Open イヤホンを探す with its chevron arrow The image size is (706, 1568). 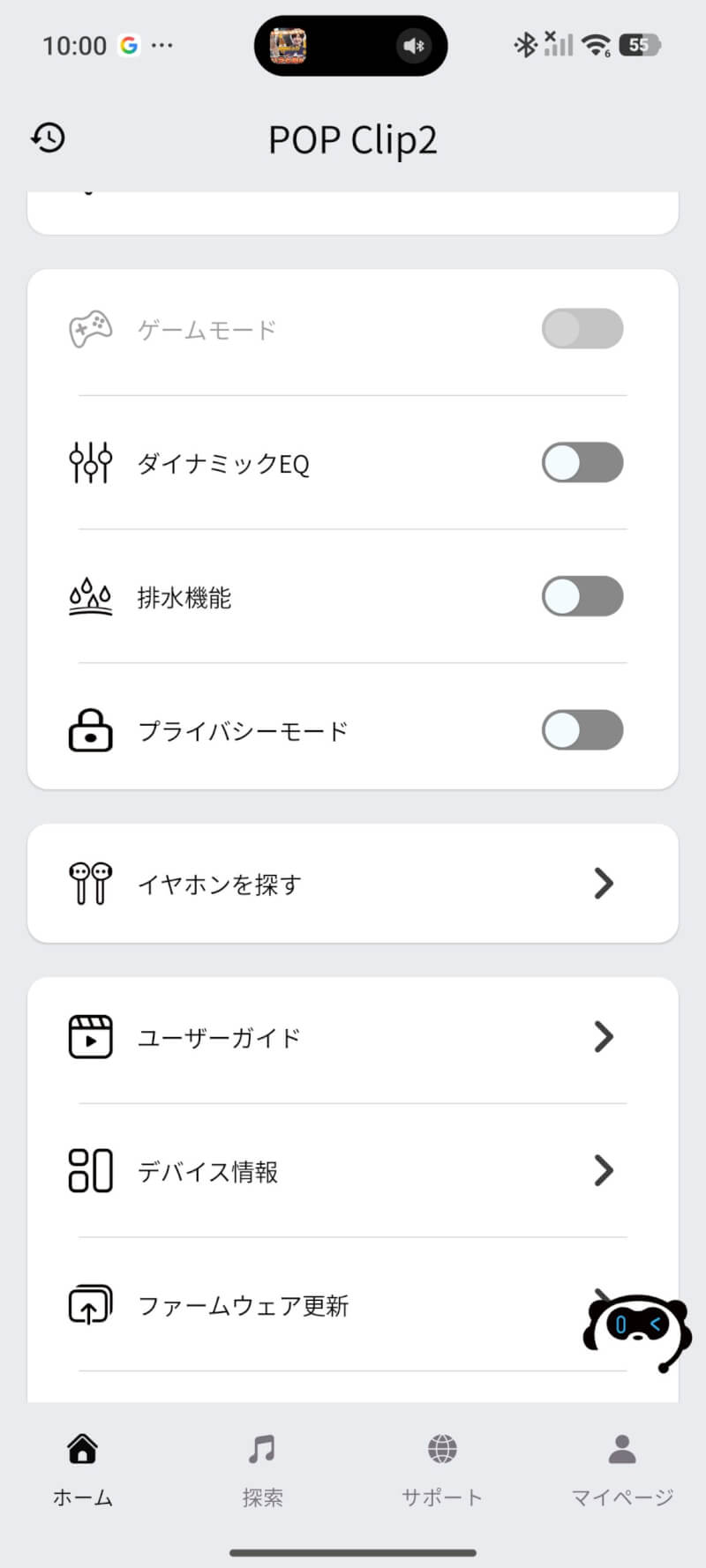point(604,884)
